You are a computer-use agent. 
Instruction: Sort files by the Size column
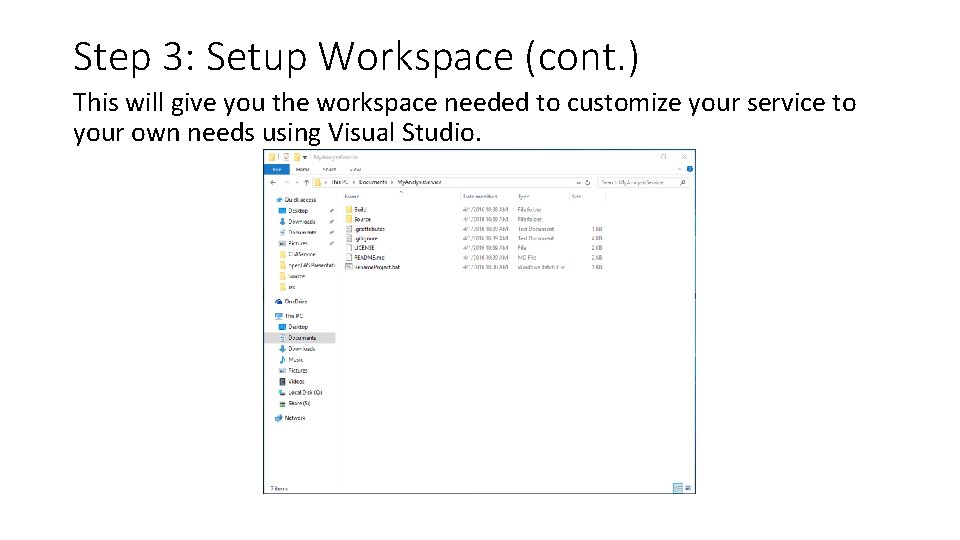click(576, 197)
